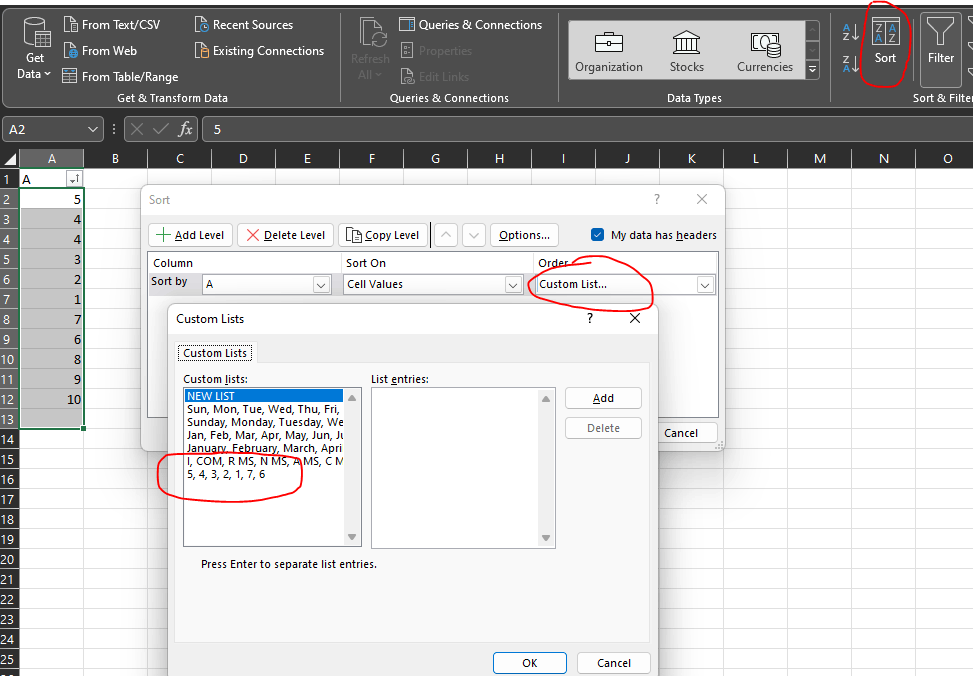Viewport: 973px width, 676px height.
Task: Click the From Web icon
Action: coord(71,51)
